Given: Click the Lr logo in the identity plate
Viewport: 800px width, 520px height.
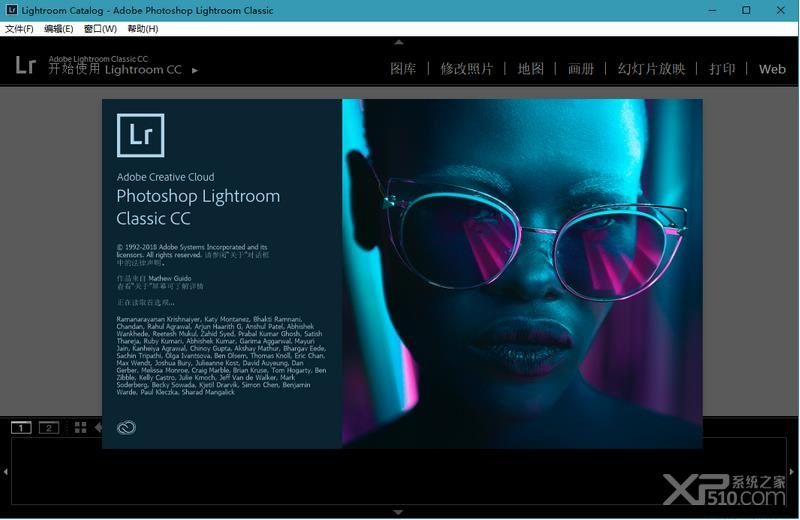Looking at the screenshot, I should point(26,65).
